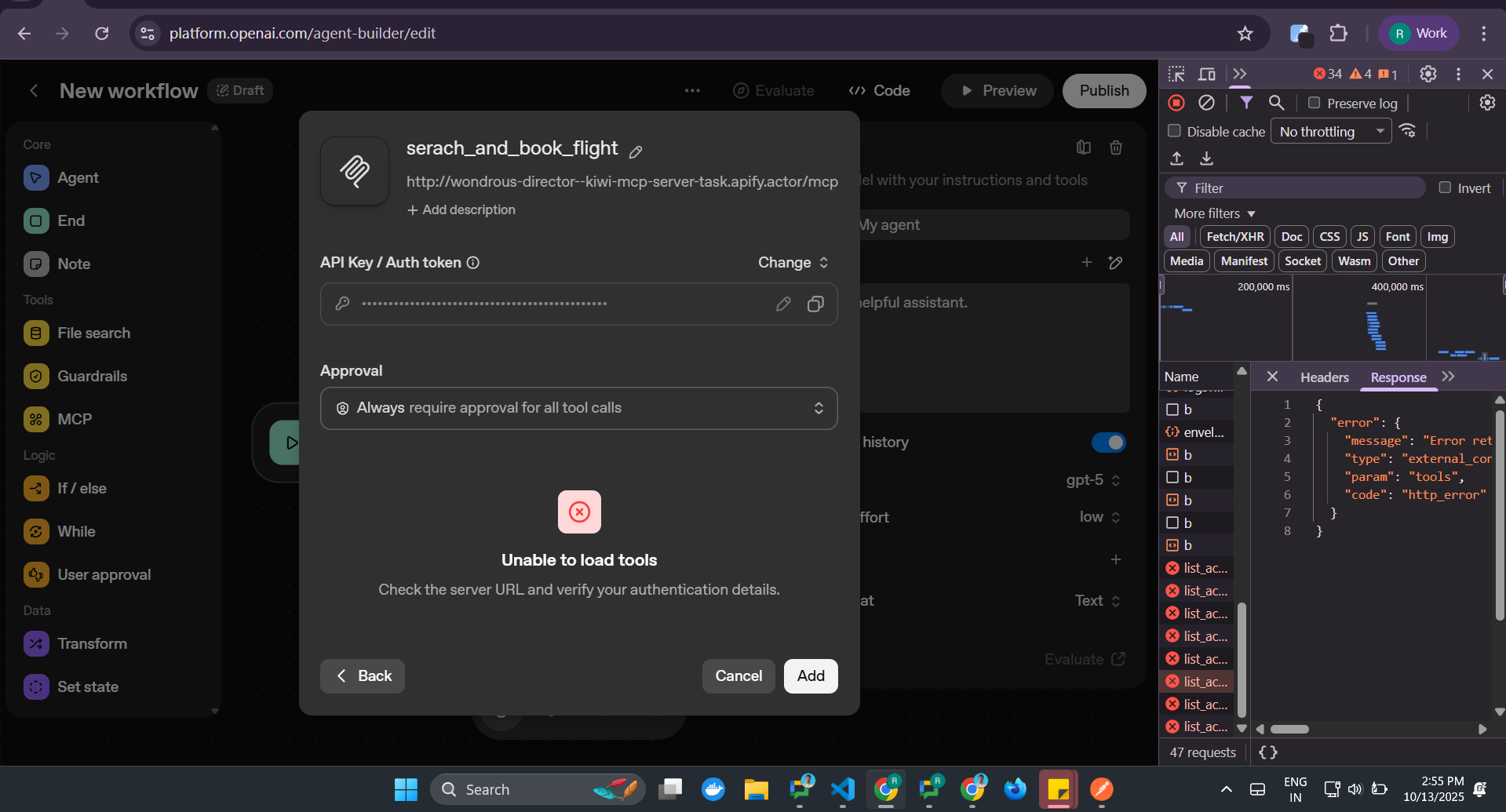This screenshot has width=1506, height=812.
Task: Choose the MCP tool
Action: pos(57,420)
